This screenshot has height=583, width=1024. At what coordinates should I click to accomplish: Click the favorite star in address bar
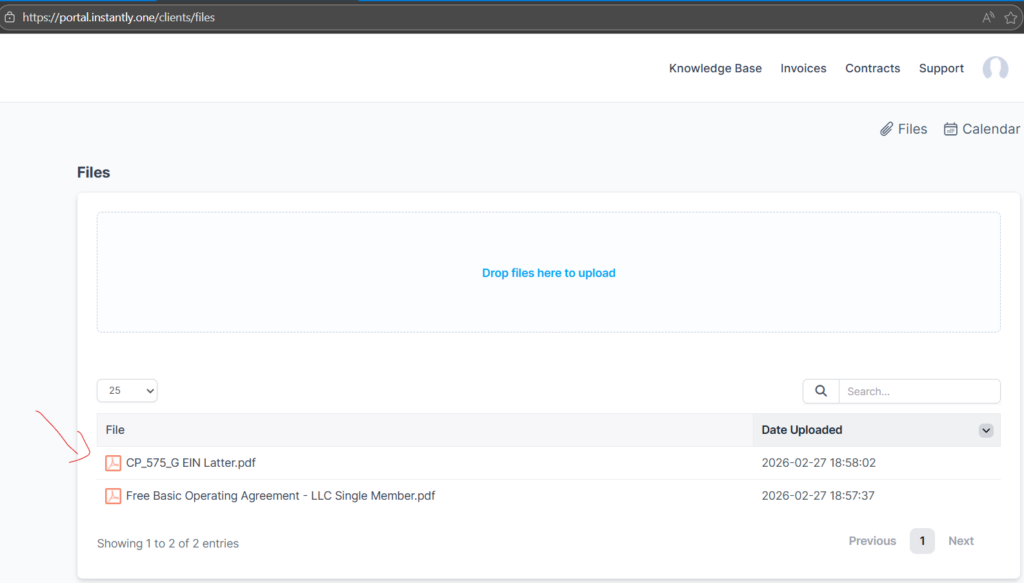1010,17
